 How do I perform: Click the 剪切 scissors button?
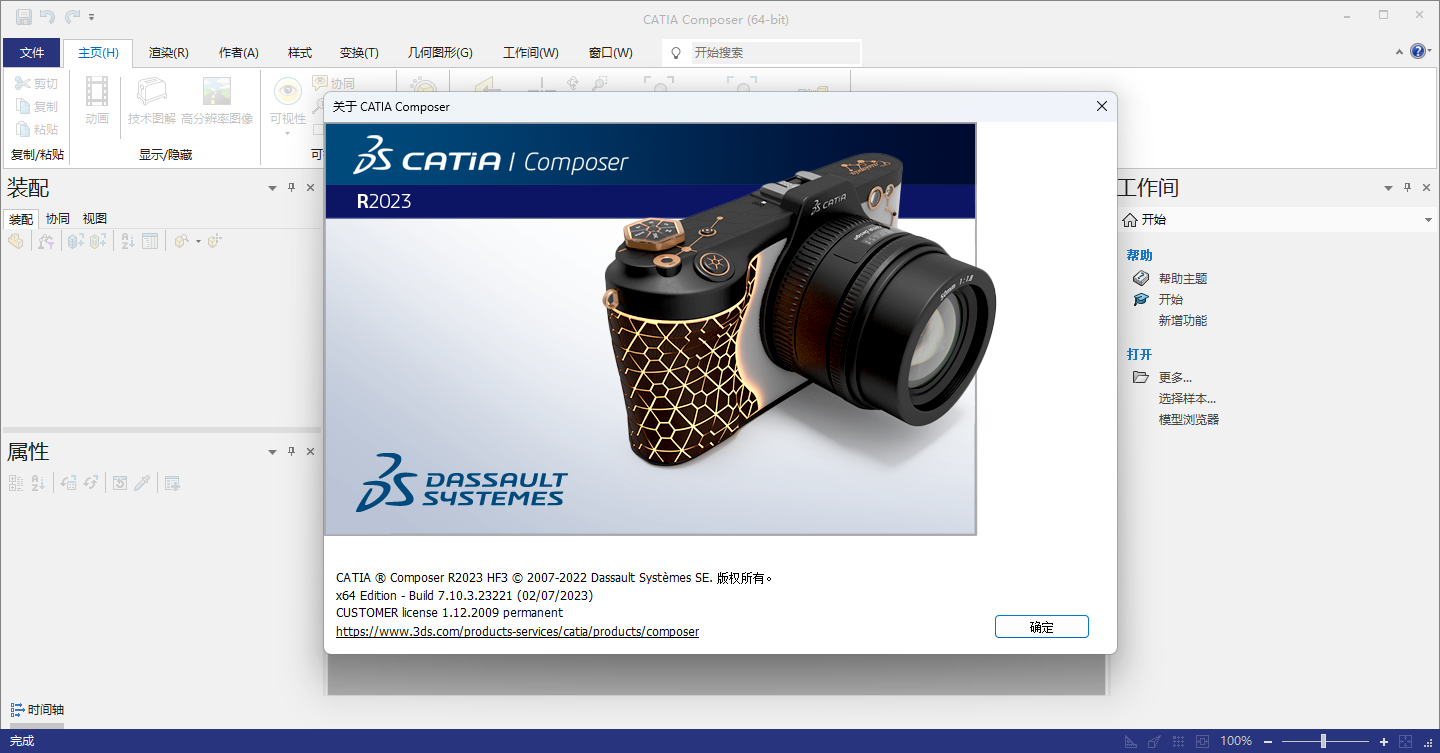[x=37, y=84]
